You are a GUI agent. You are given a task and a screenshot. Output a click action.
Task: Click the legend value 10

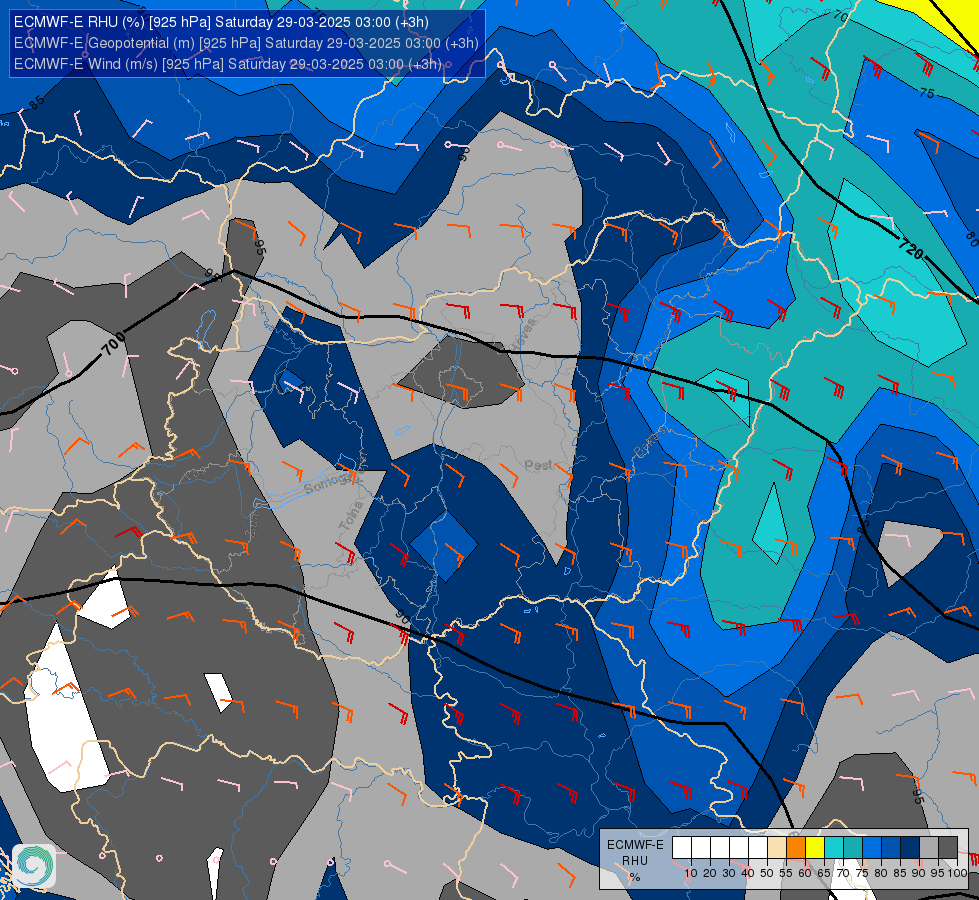point(691,873)
